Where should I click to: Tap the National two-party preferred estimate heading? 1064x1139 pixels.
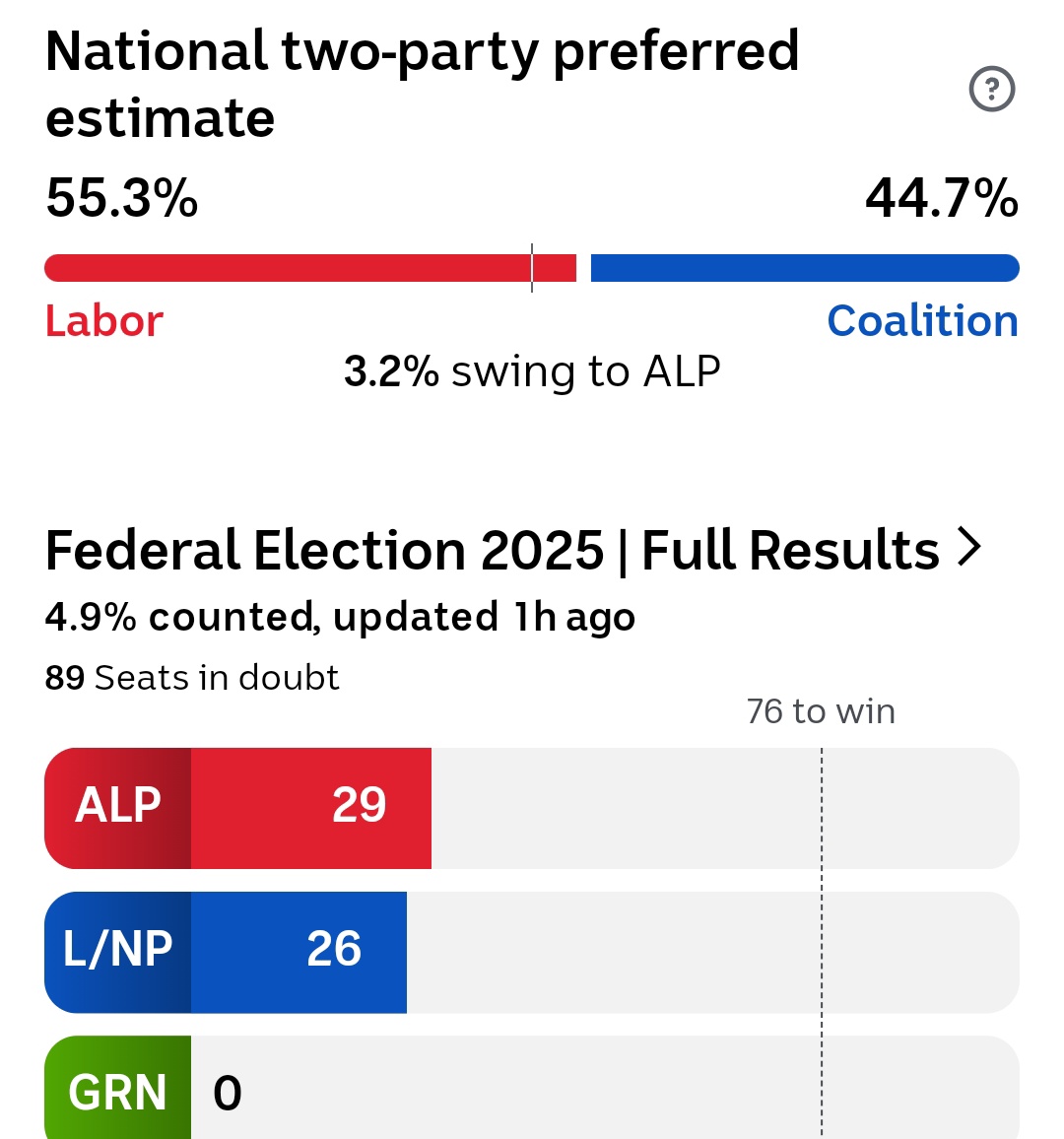point(422,84)
